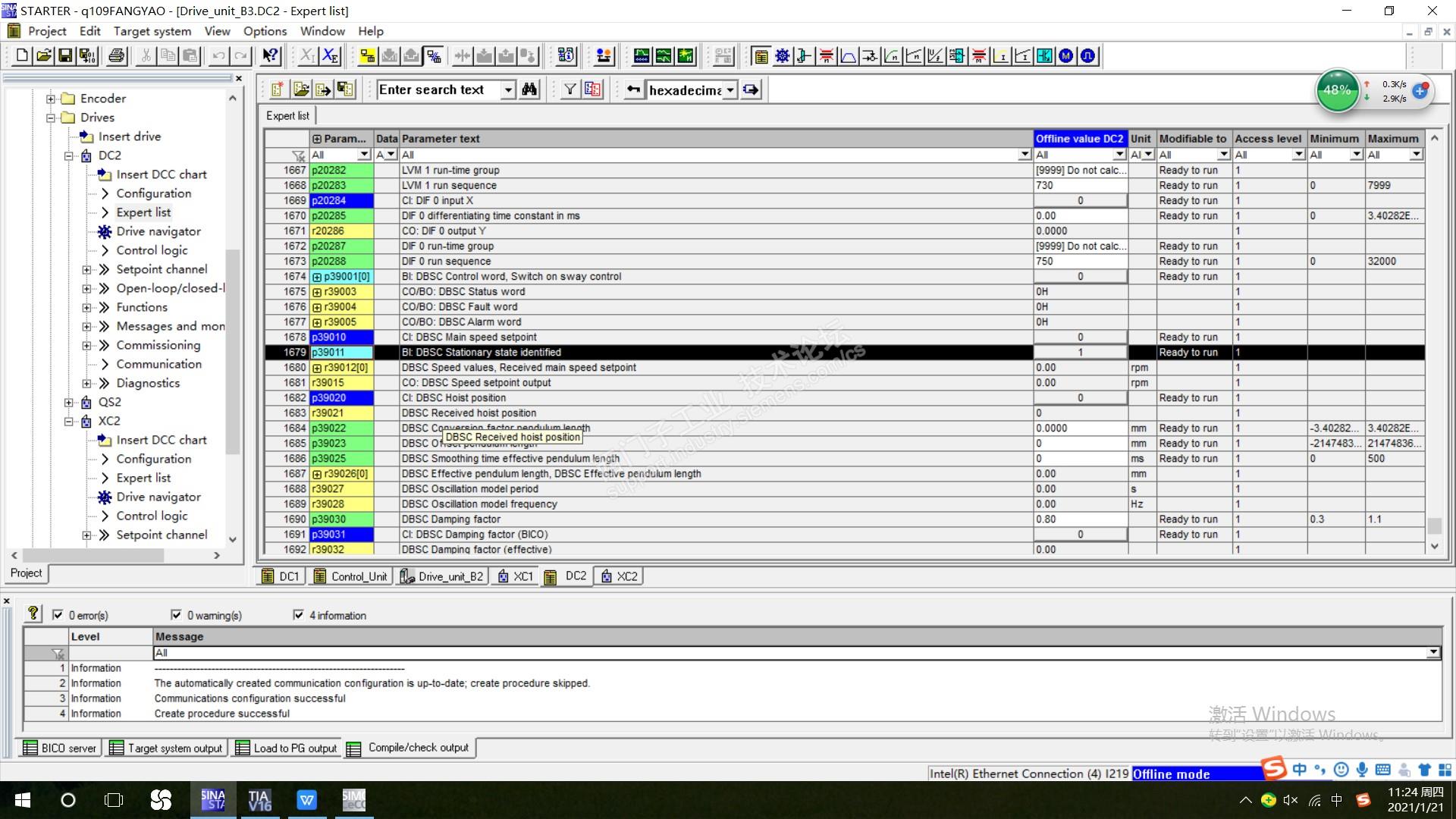Click the blue M motor icon
This screenshot has width=1456, height=819.
pos(1066,55)
